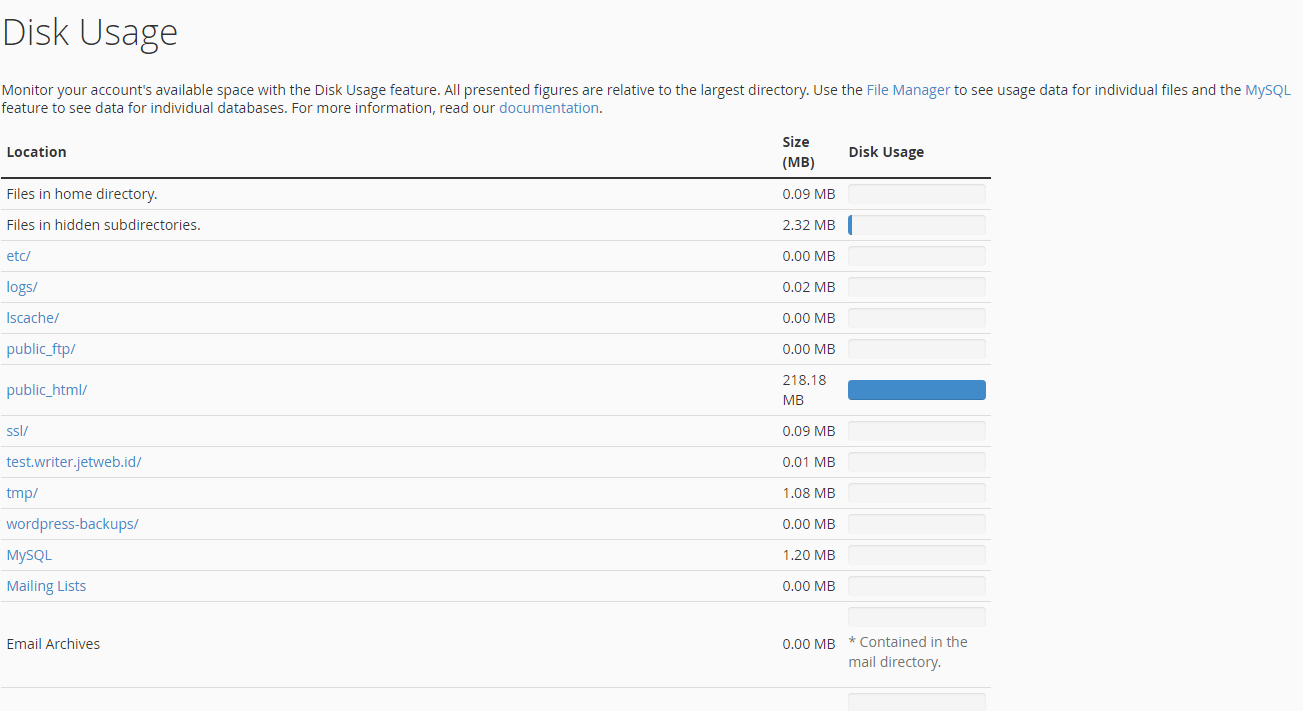Read the documentation link
Image resolution: width=1303 pixels, height=711 pixels.
[x=548, y=107]
